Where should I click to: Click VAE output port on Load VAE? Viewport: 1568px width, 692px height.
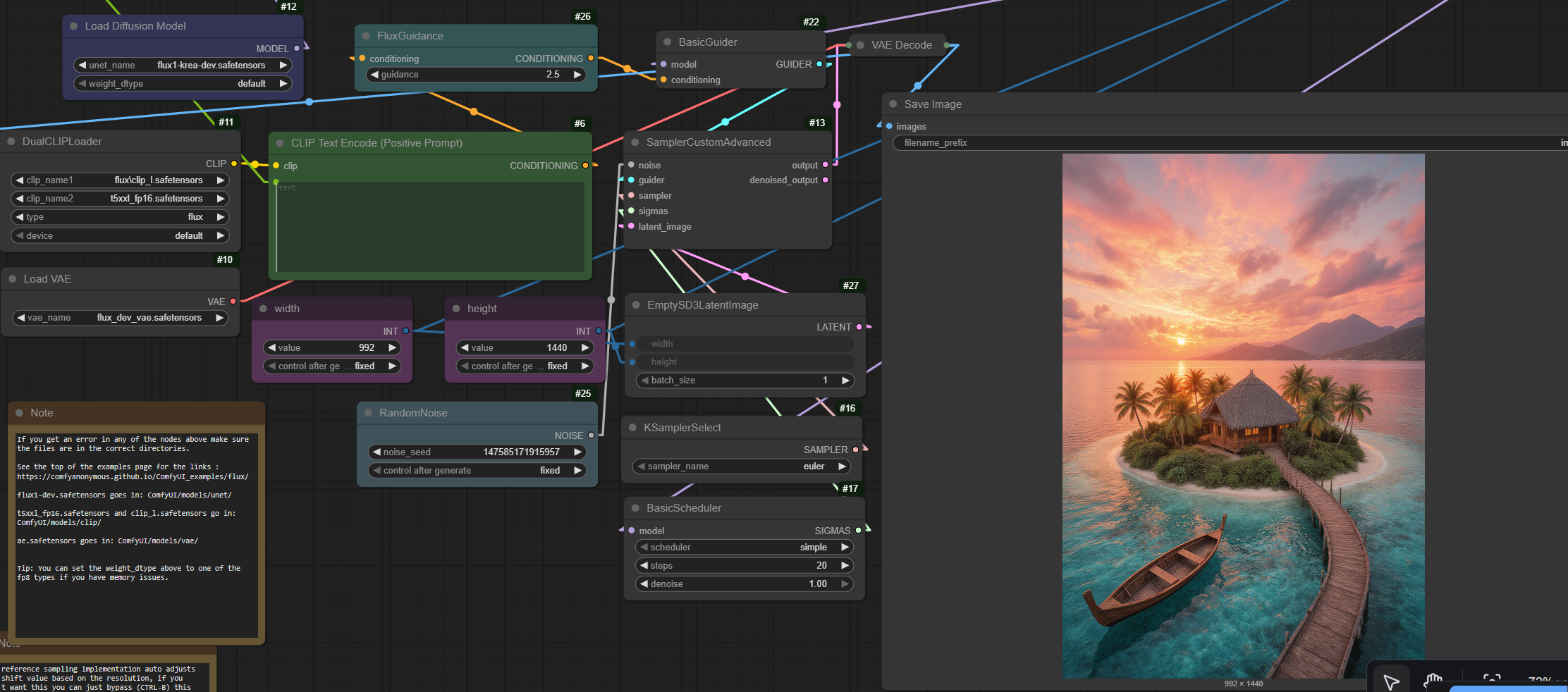tap(233, 301)
